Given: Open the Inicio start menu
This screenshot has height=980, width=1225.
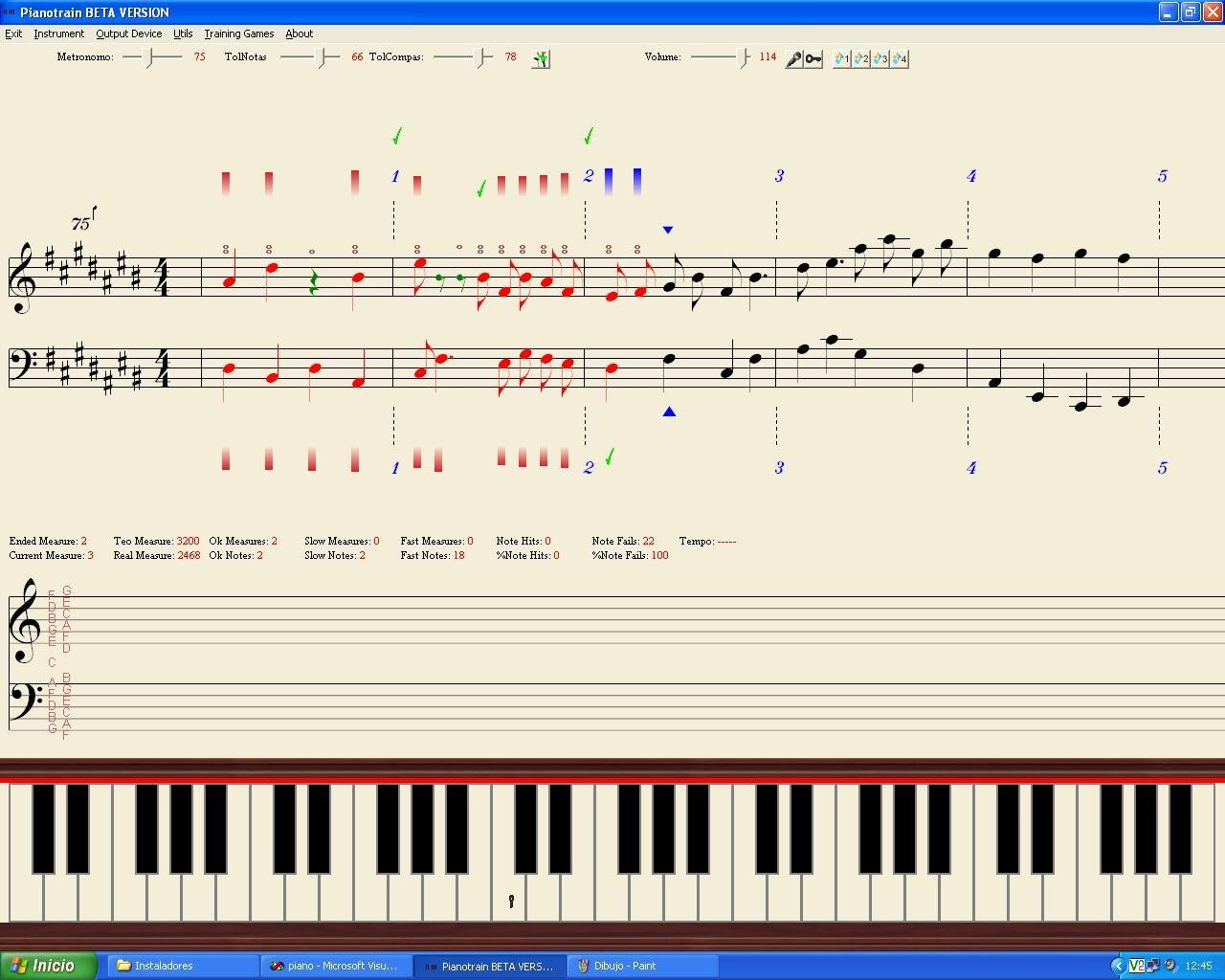Looking at the screenshot, I should coord(48,966).
